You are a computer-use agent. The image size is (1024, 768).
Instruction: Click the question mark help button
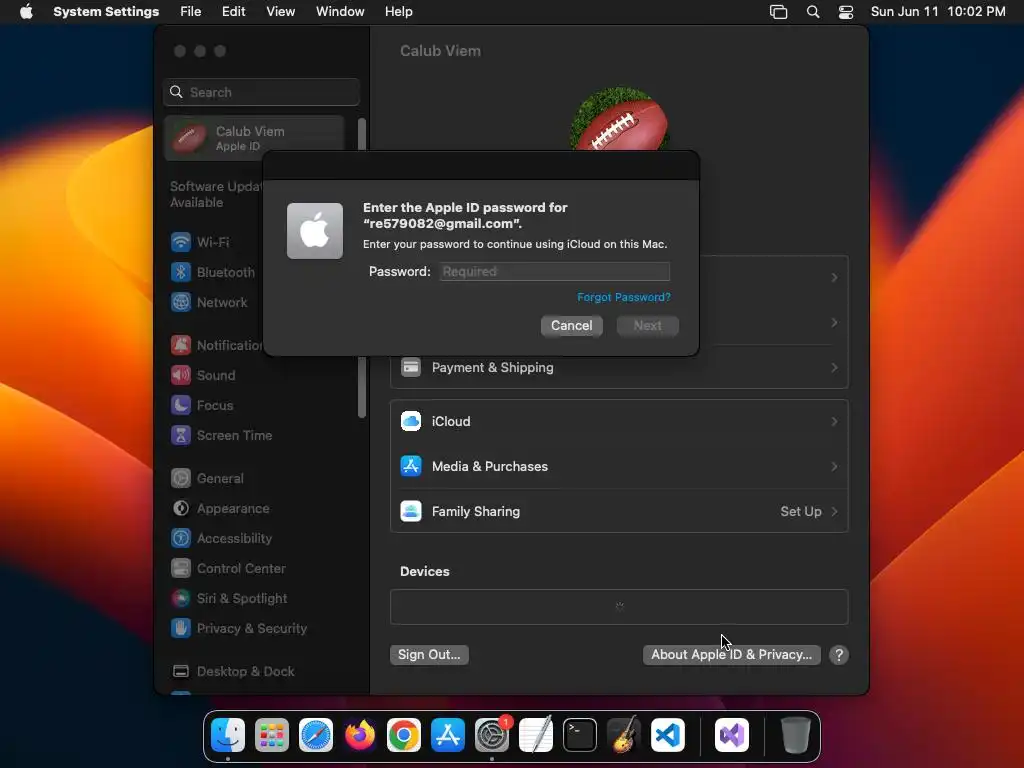(839, 654)
